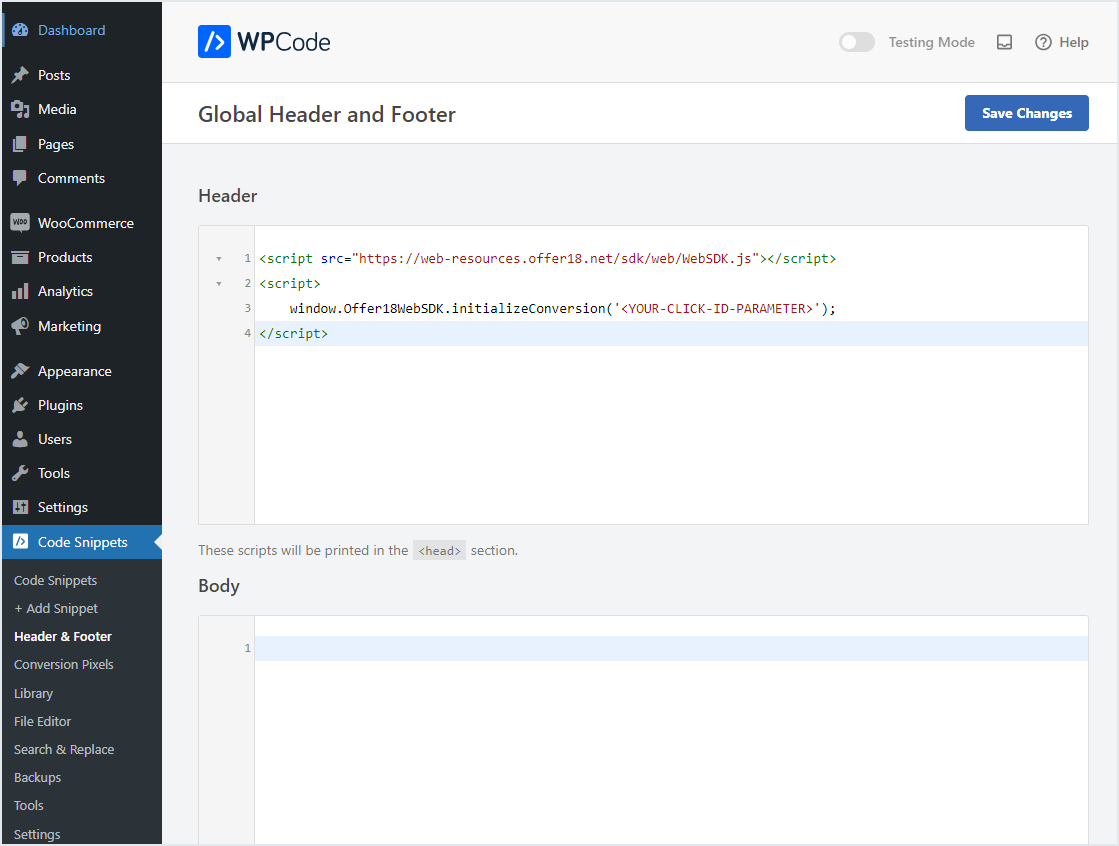Enable the Testing Mode toggle
The image size is (1119, 846).
[x=856, y=42]
